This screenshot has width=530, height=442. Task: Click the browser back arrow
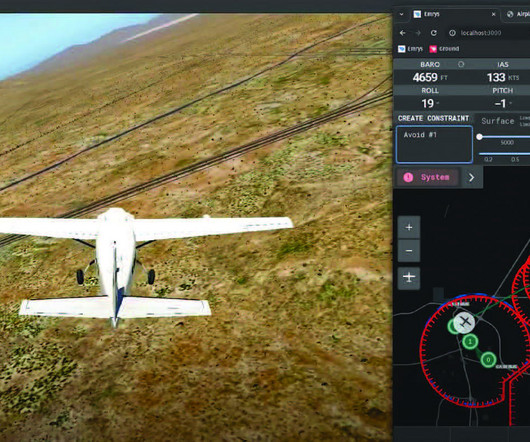402,33
